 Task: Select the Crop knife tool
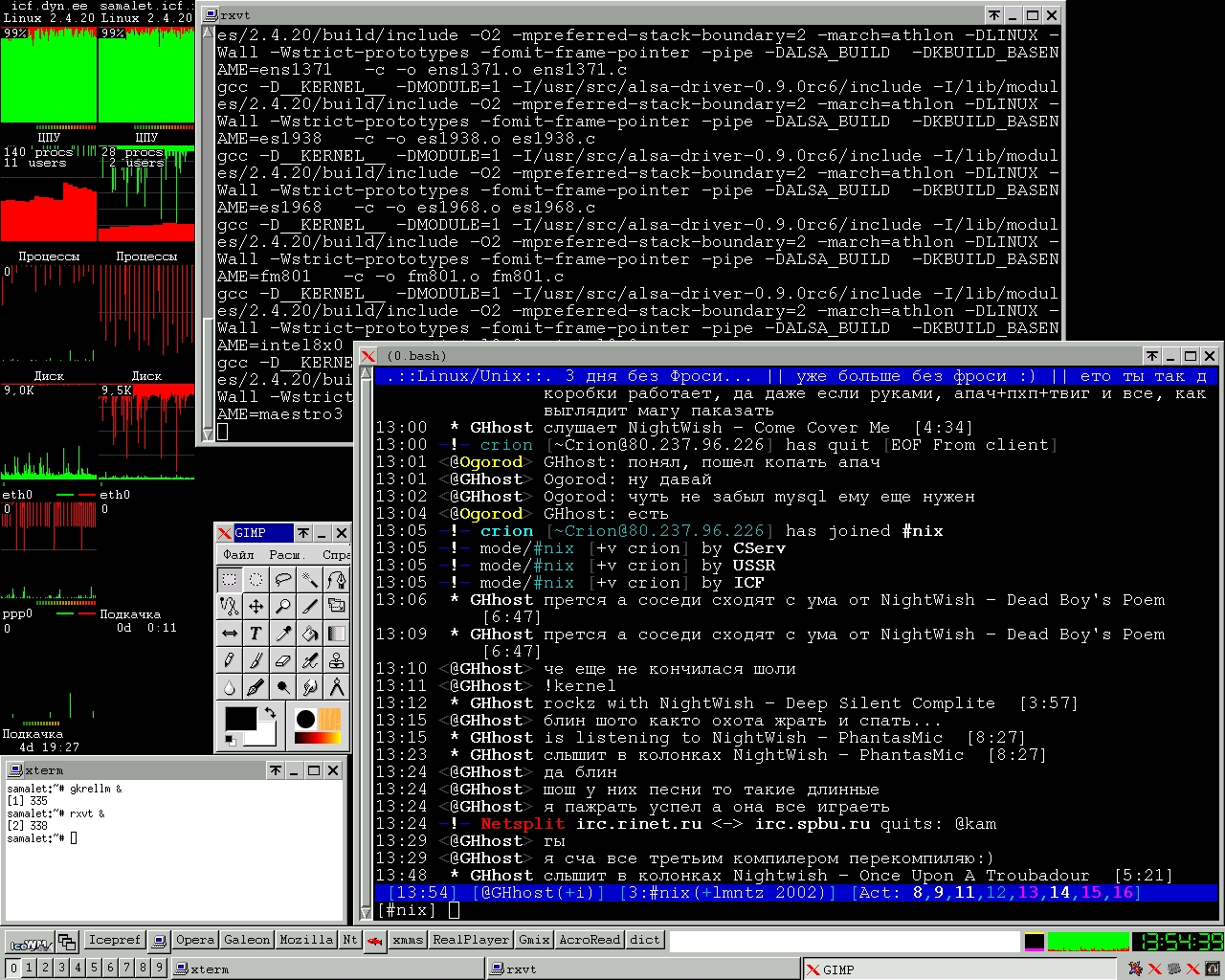(x=310, y=606)
